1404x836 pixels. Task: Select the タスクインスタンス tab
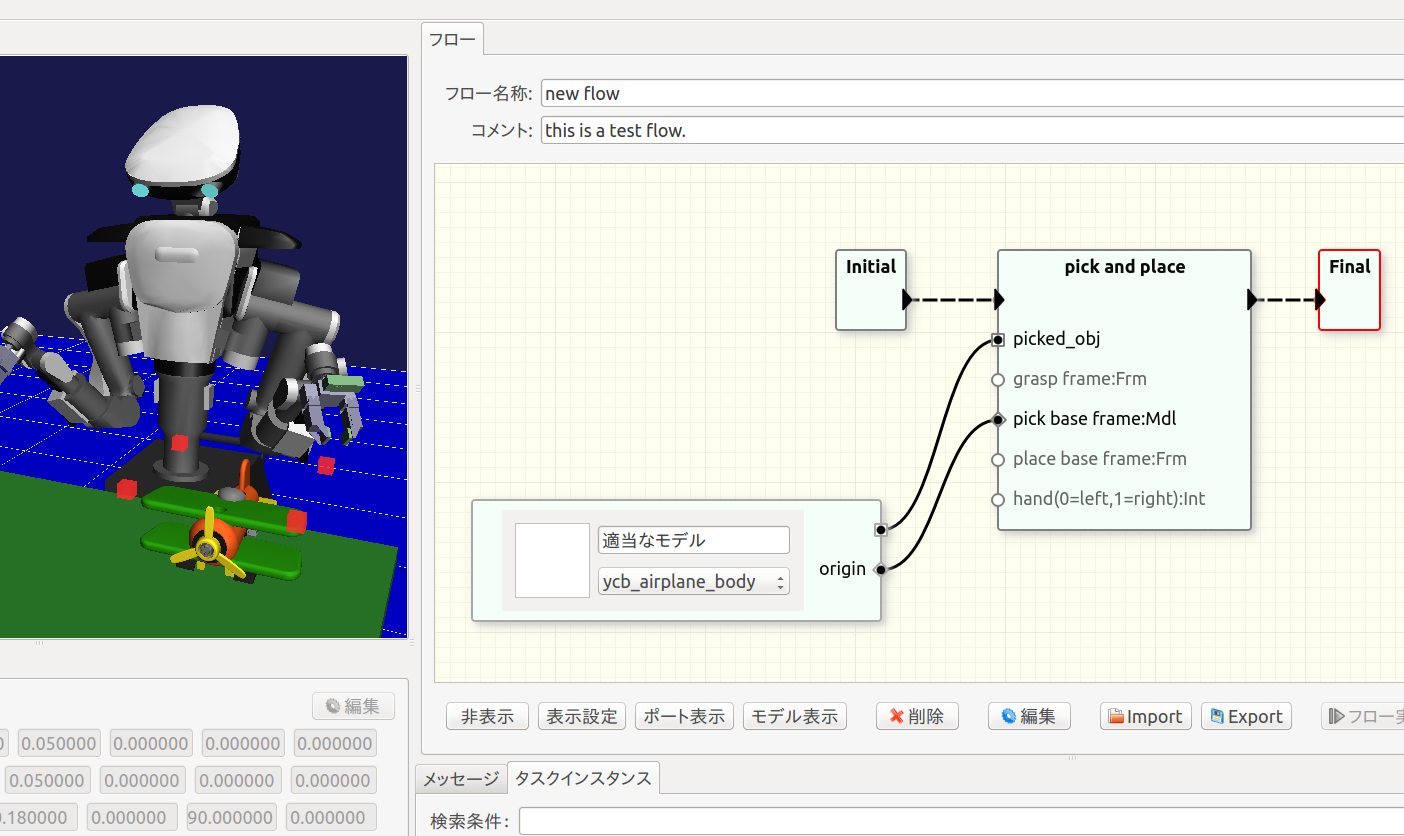tap(583, 778)
